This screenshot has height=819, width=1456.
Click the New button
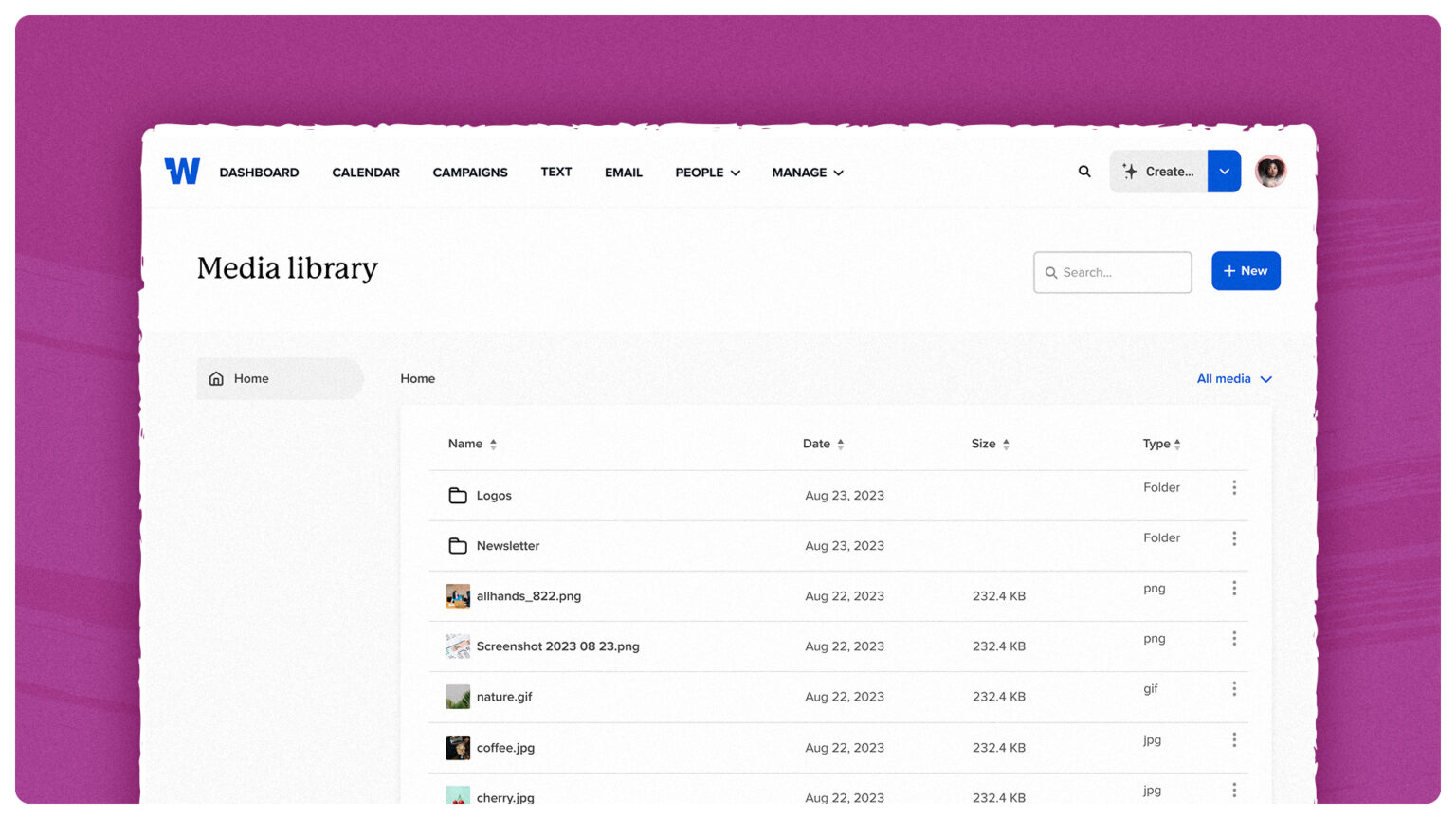point(1246,271)
